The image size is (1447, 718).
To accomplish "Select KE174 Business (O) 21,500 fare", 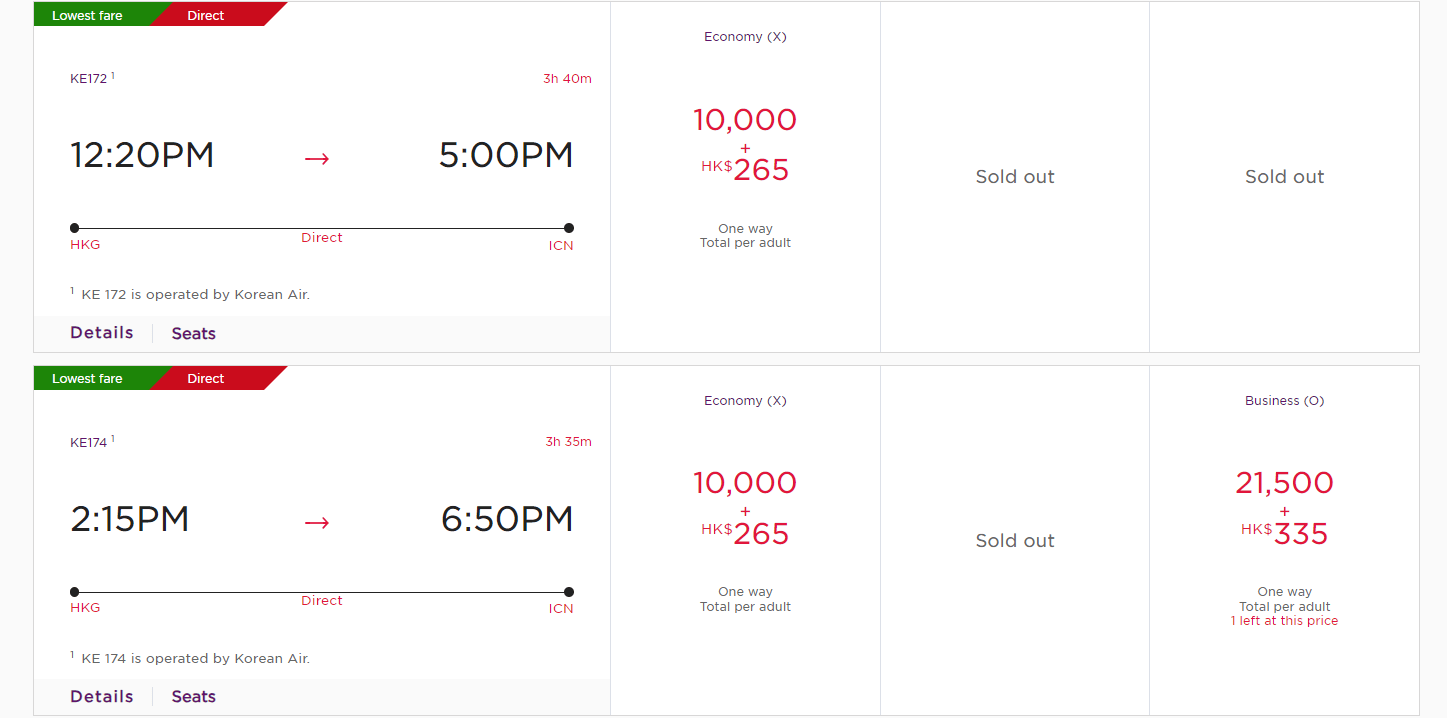I will (1284, 510).
